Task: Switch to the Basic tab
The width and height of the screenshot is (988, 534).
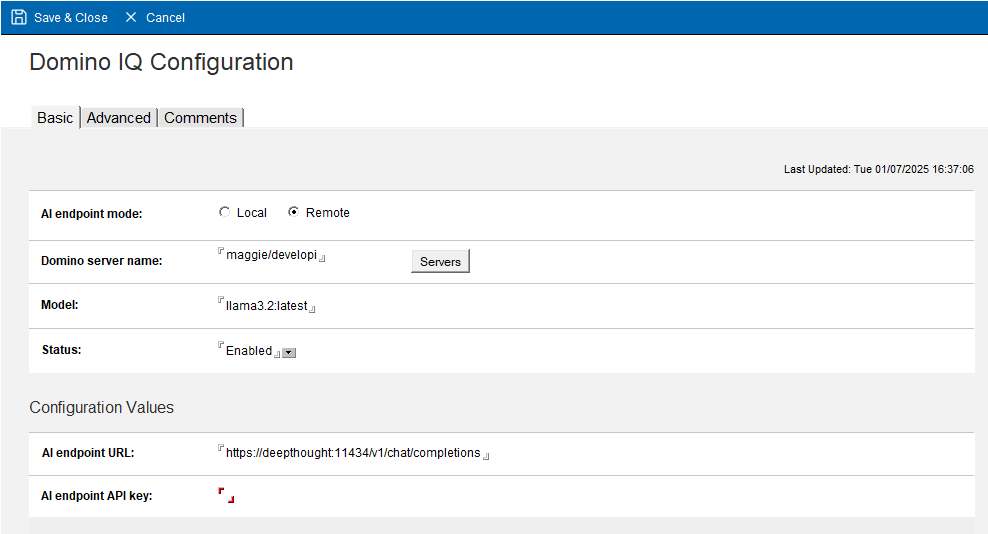Action: point(55,118)
